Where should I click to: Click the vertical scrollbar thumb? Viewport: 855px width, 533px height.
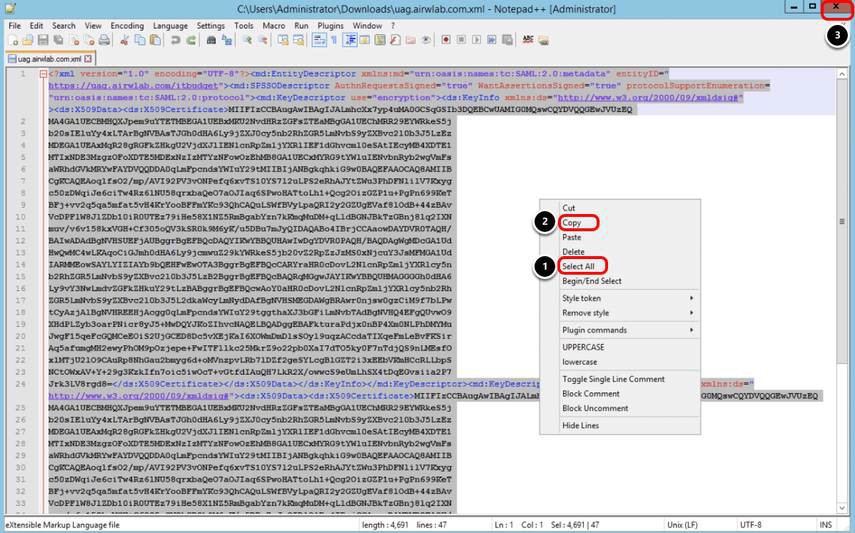842,221
